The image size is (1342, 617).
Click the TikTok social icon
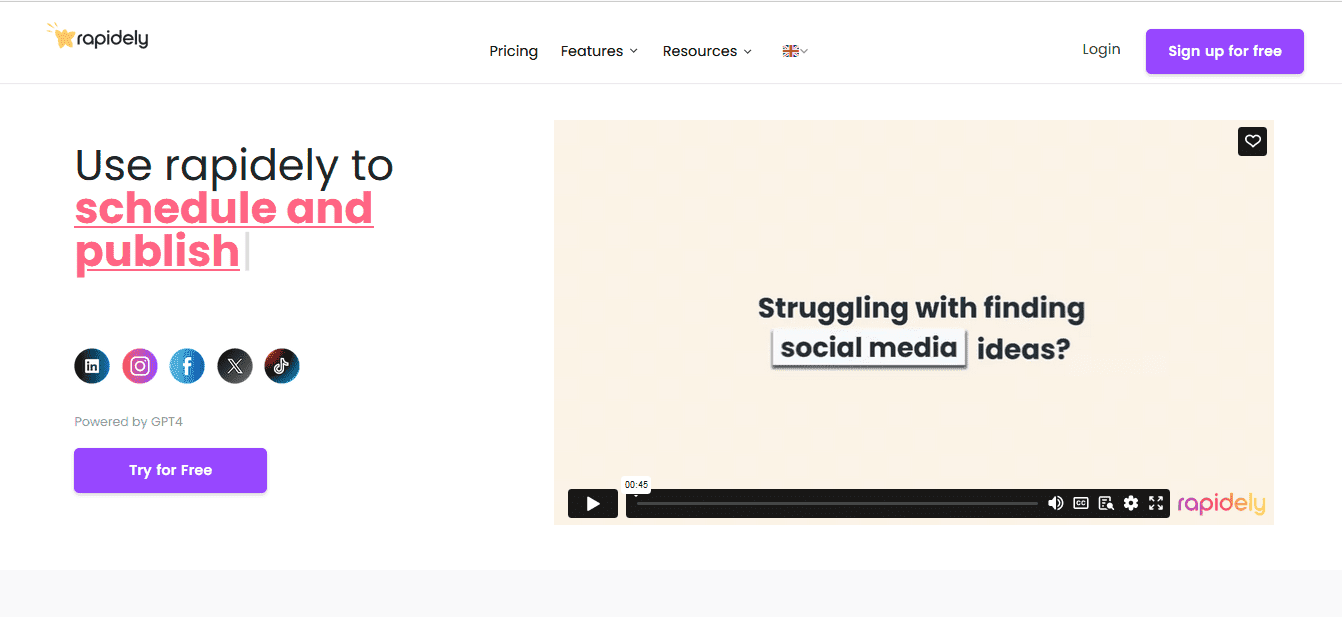[x=282, y=366]
